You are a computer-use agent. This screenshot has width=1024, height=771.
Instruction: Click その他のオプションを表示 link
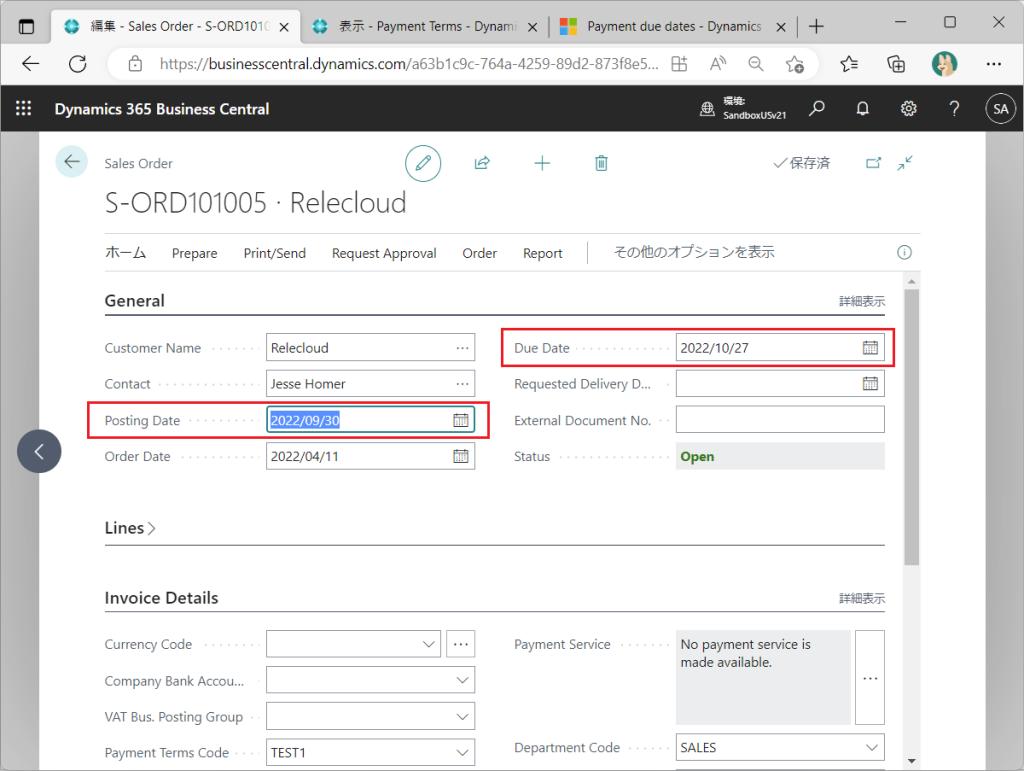tap(693, 253)
